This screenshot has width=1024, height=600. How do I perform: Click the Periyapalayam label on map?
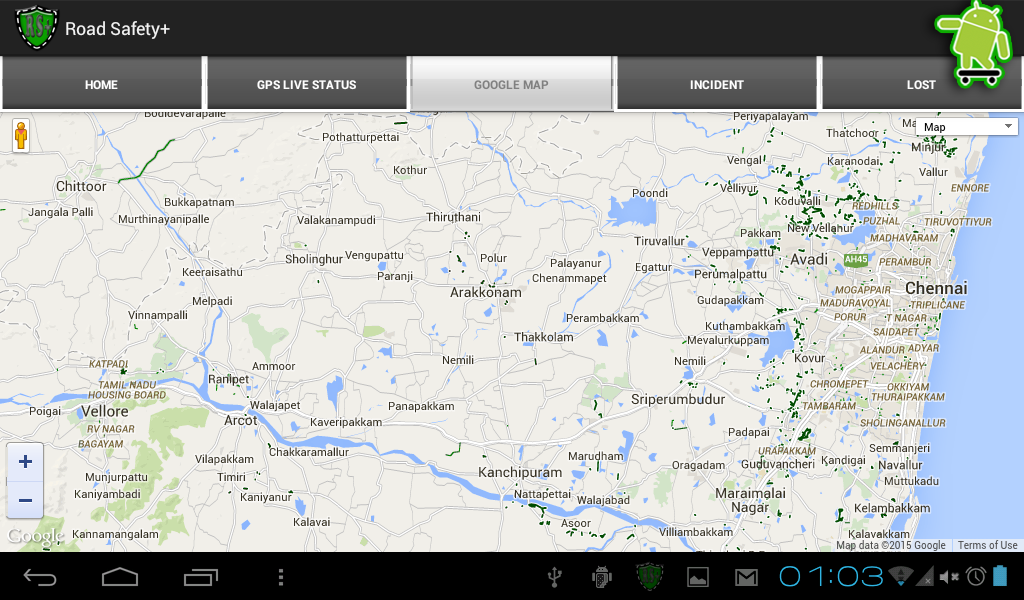tap(771, 116)
